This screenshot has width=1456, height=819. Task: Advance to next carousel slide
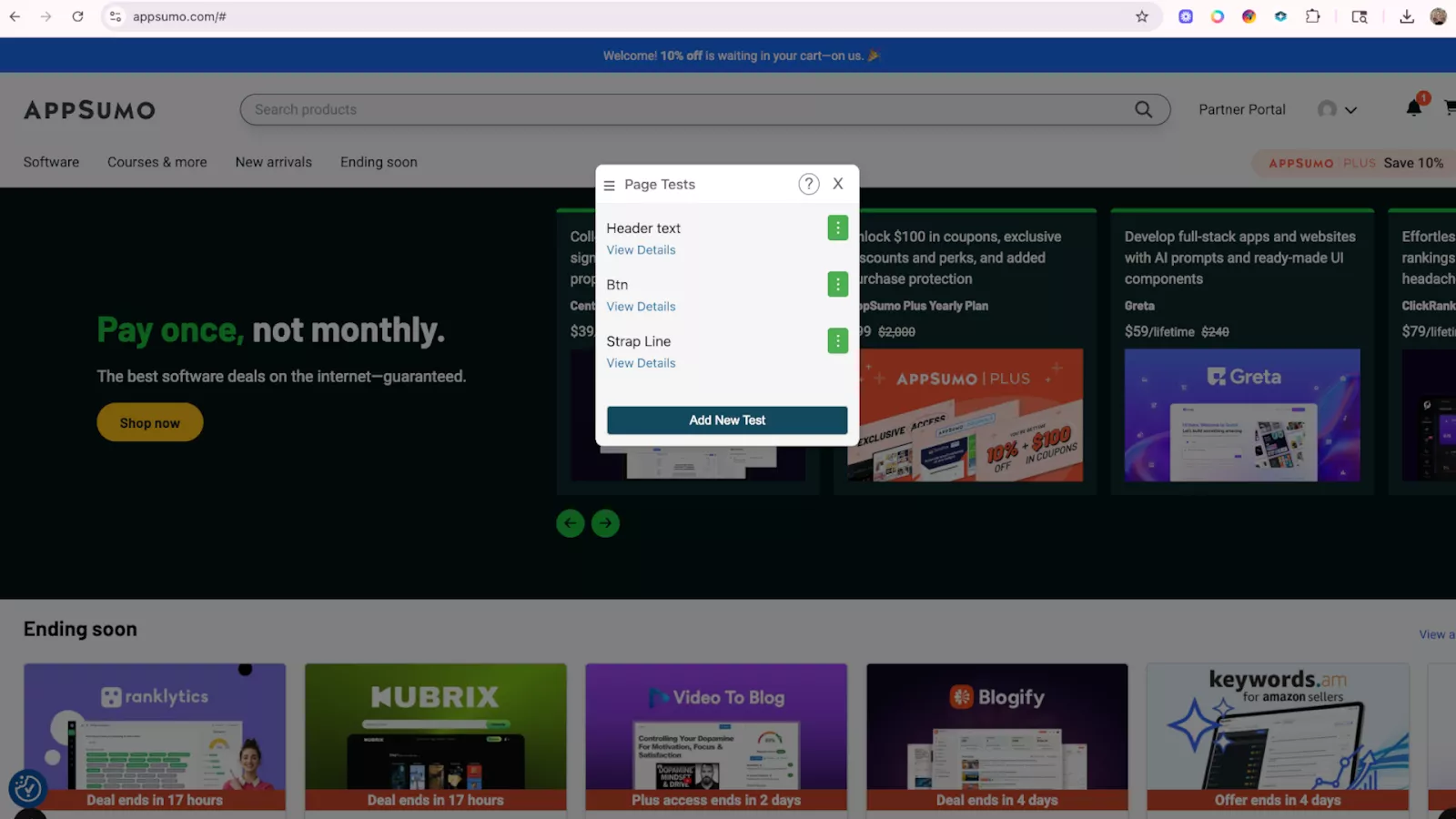point(605,523)
